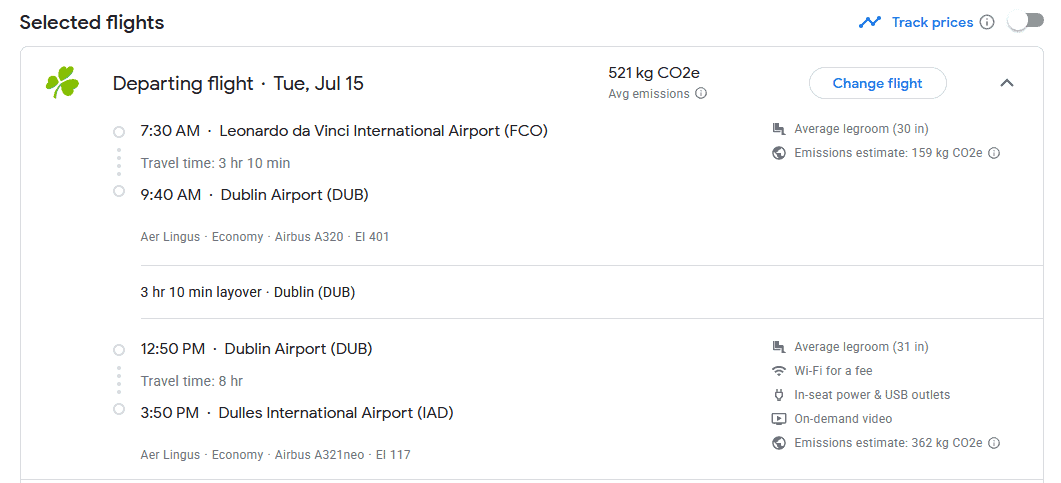Viewport: 1061px width, 483px height.
Task: Click the Departing flight Tue, Jul 15 heading
Action: click(238, 84)
